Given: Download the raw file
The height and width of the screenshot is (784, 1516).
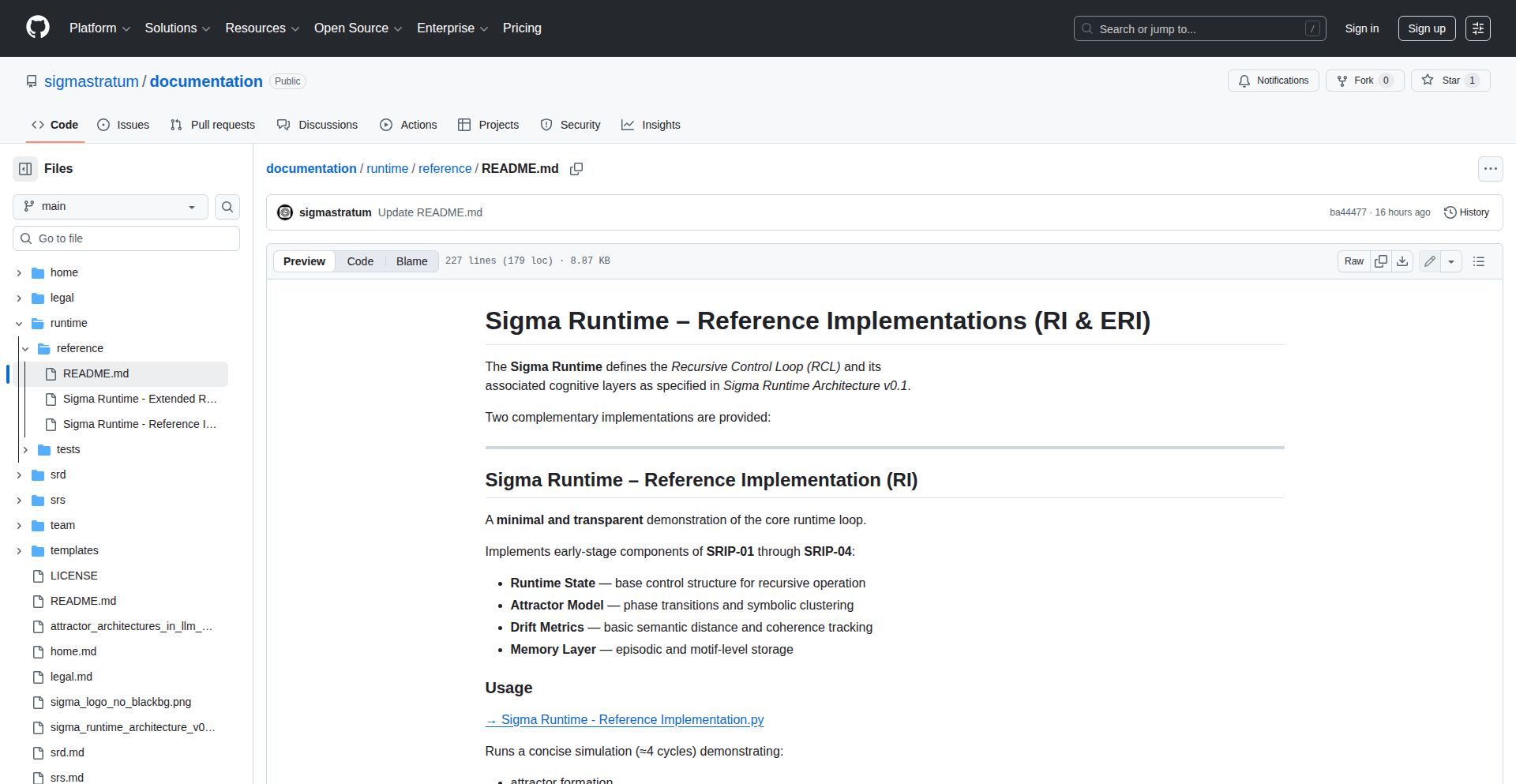Looking at the screenshot, I should pyautogui.click(x=1402, y=261).
